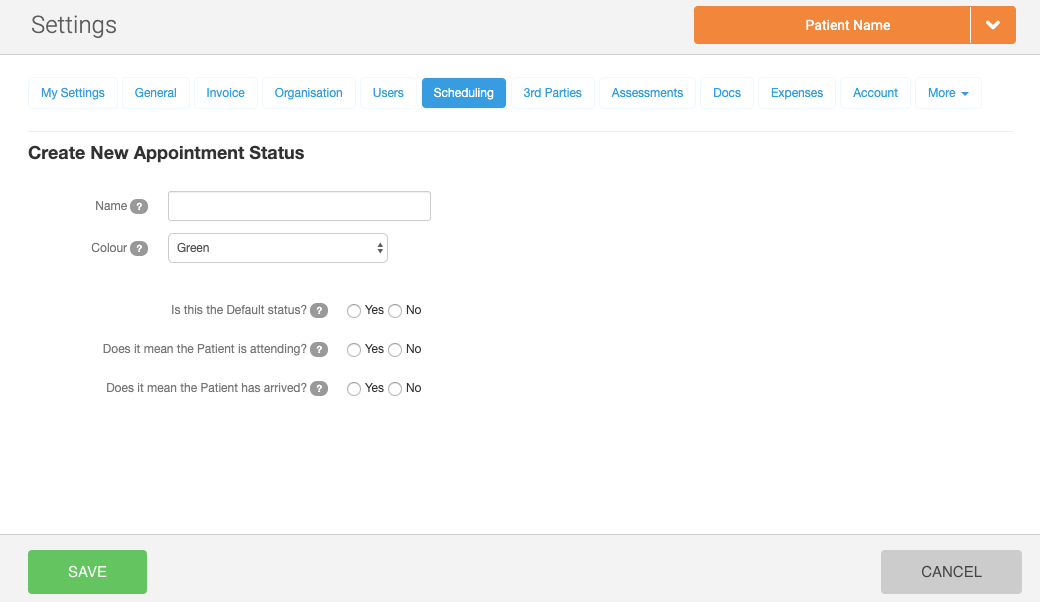
Task: Go to the 3rd Parties tab
Action: [x=552, y=93]
